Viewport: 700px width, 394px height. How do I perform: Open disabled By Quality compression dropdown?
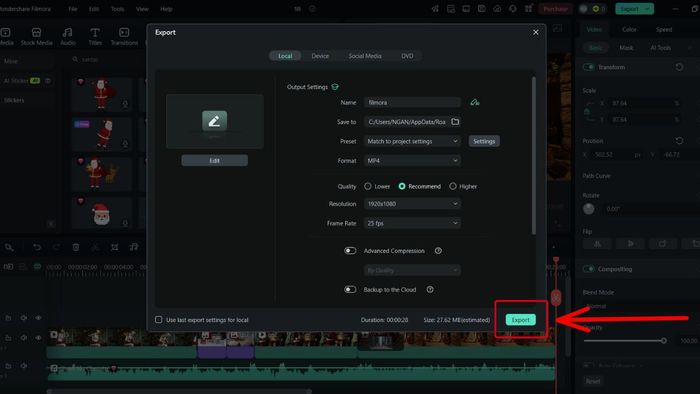pos(412,270)
